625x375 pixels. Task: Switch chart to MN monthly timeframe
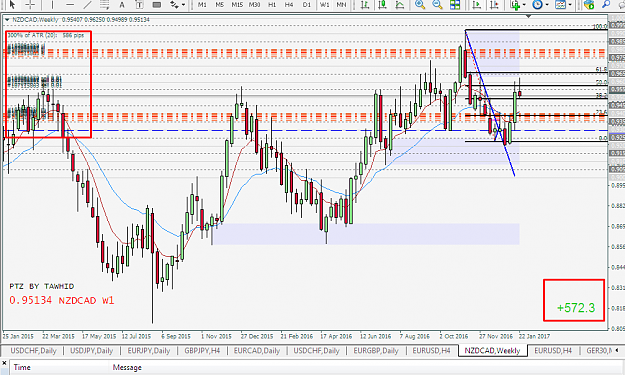pyautogui.click(x=342, y=4)
